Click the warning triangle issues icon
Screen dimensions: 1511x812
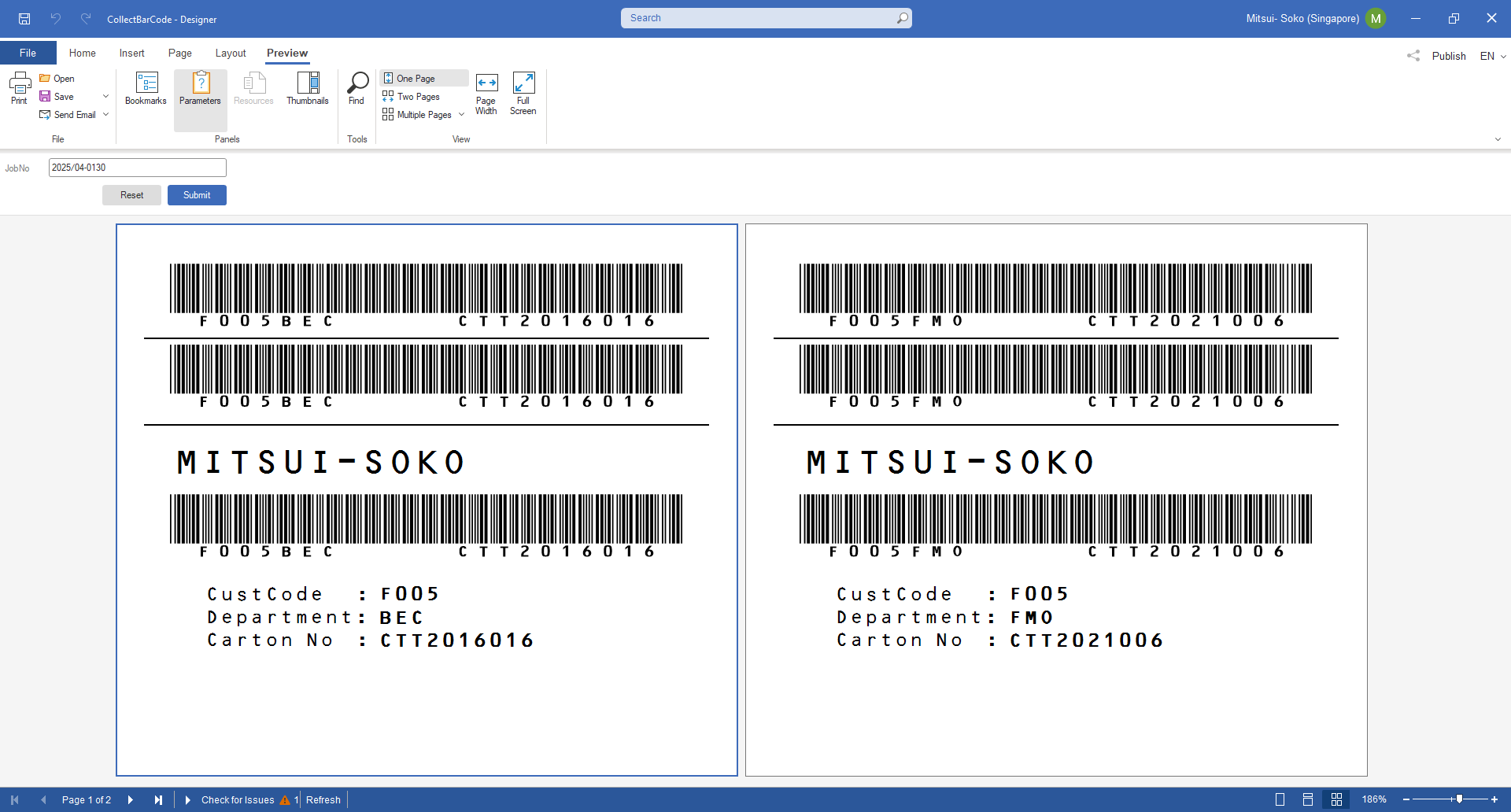[x=285, y=800]
